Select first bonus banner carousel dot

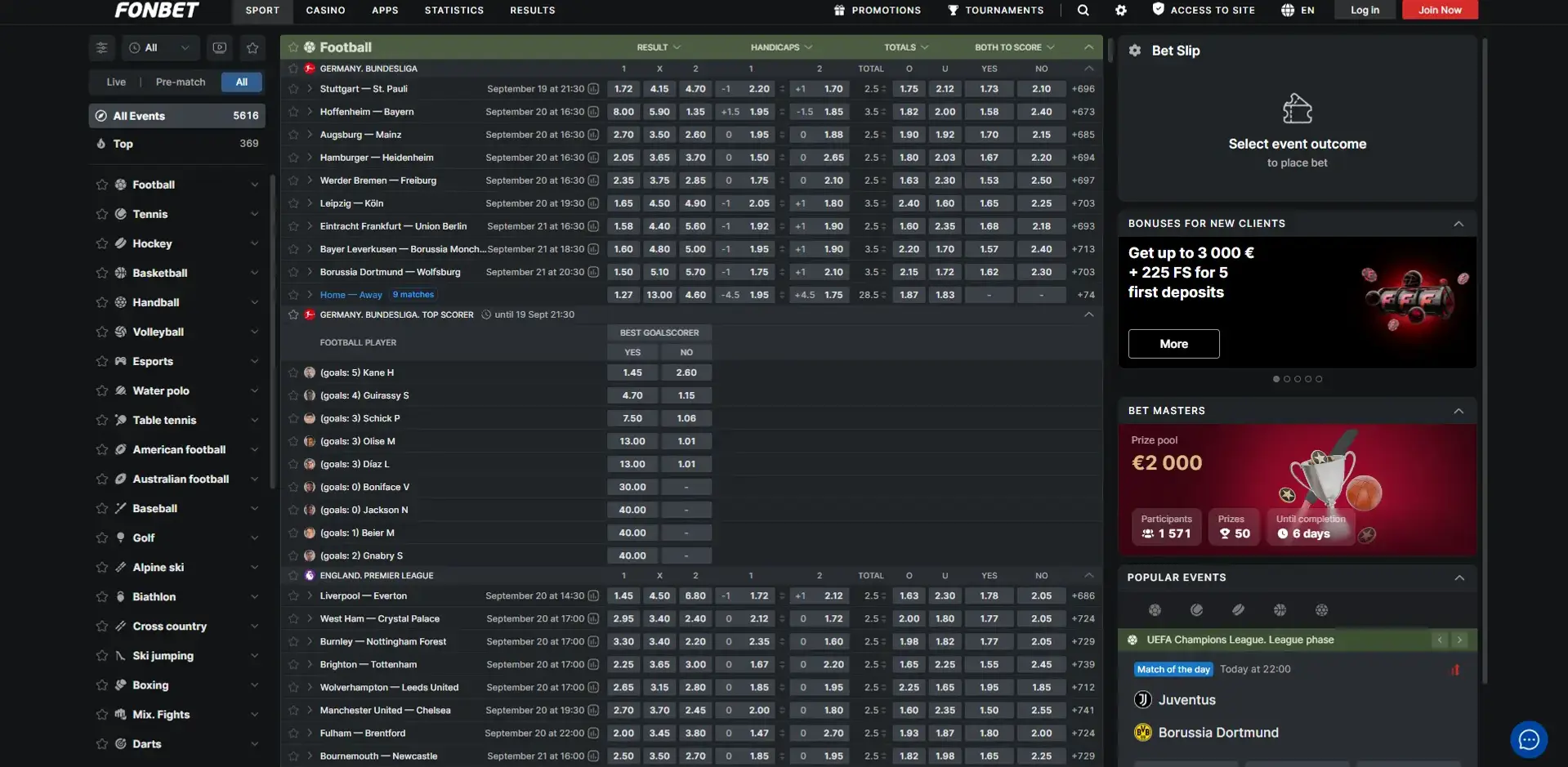pyautogui.click(x=1276, y=379)
